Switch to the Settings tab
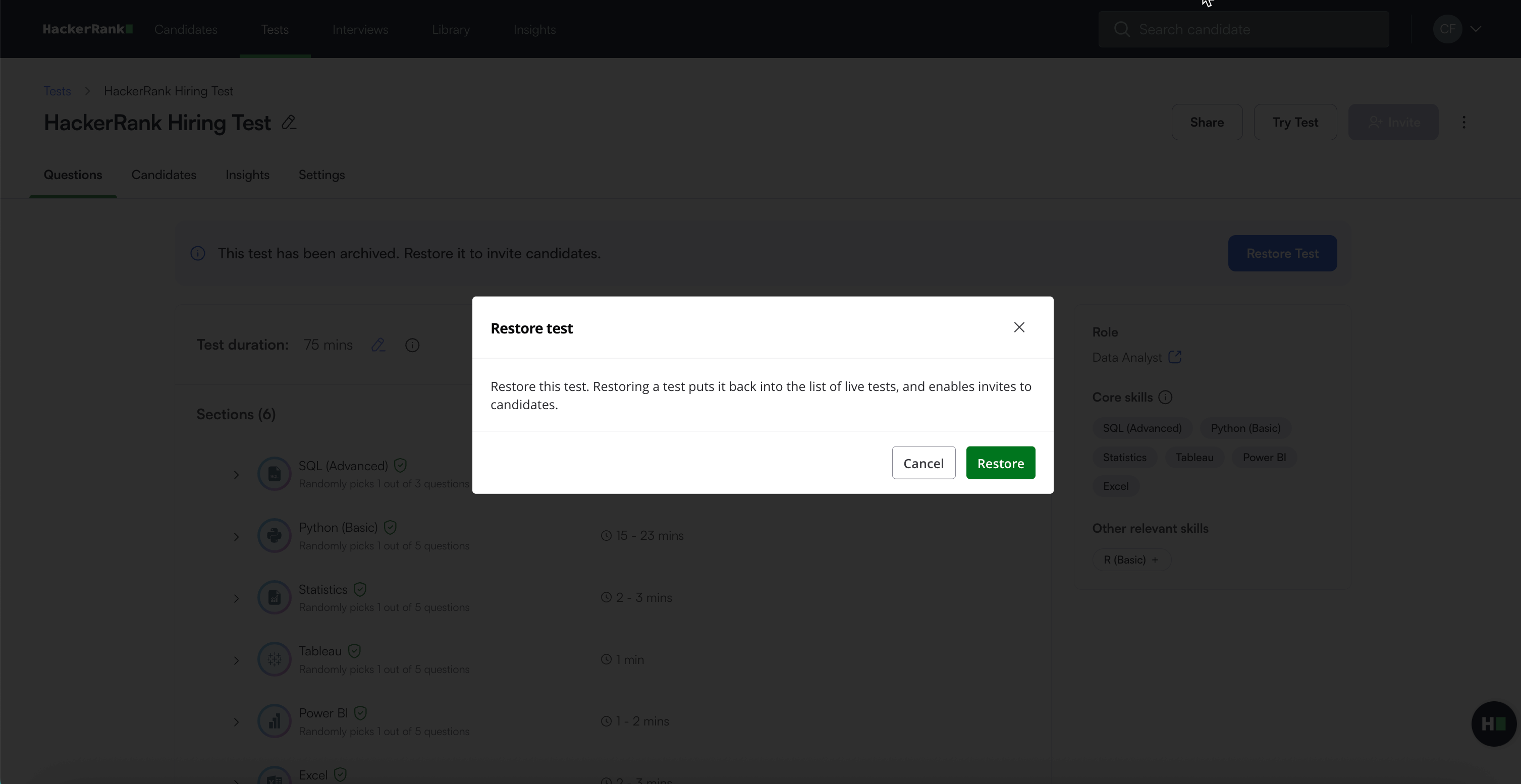The image size is (1521, 784). point(321,175)
